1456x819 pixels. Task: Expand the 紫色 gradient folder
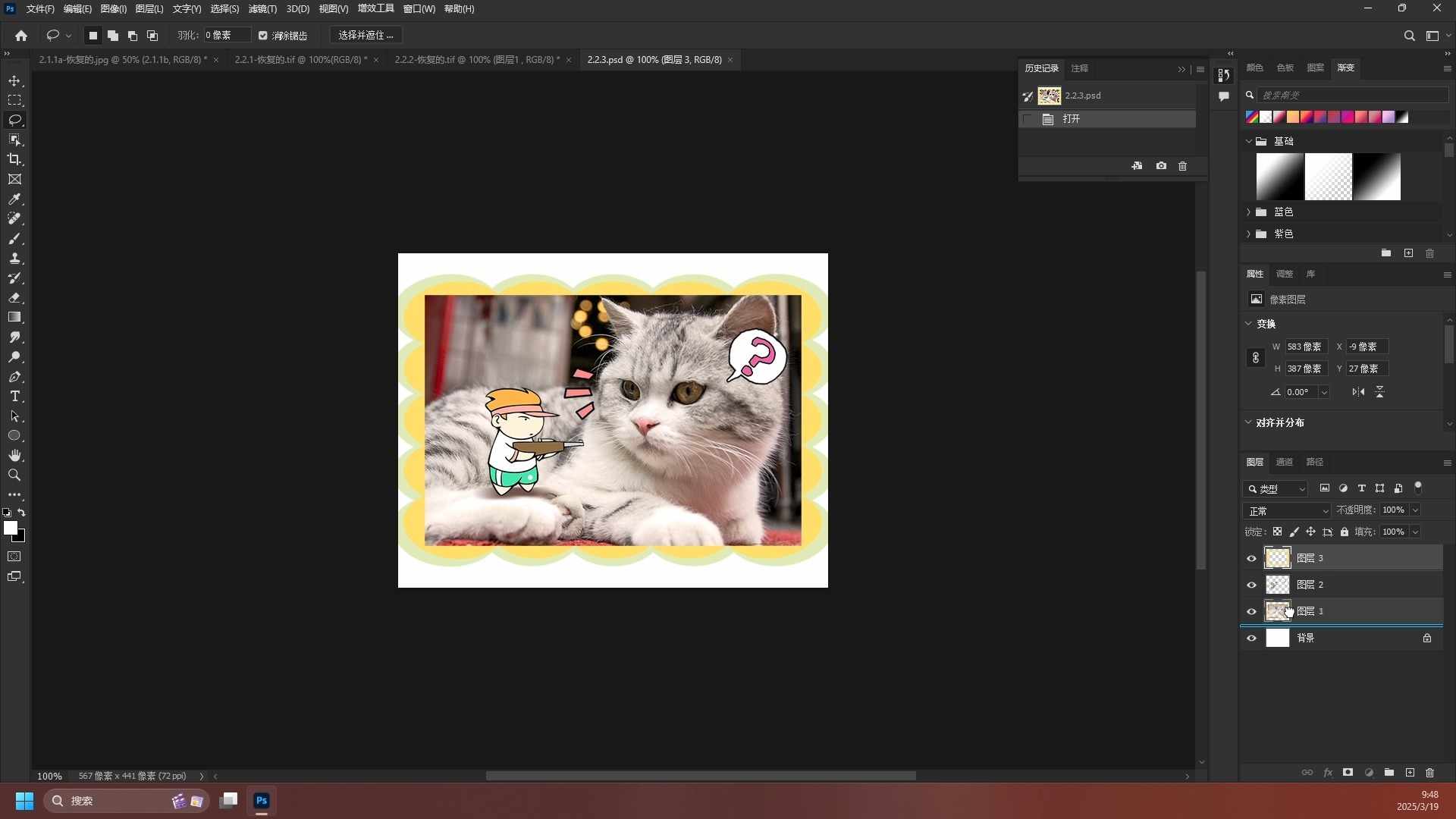click(x=1248, y=234)
